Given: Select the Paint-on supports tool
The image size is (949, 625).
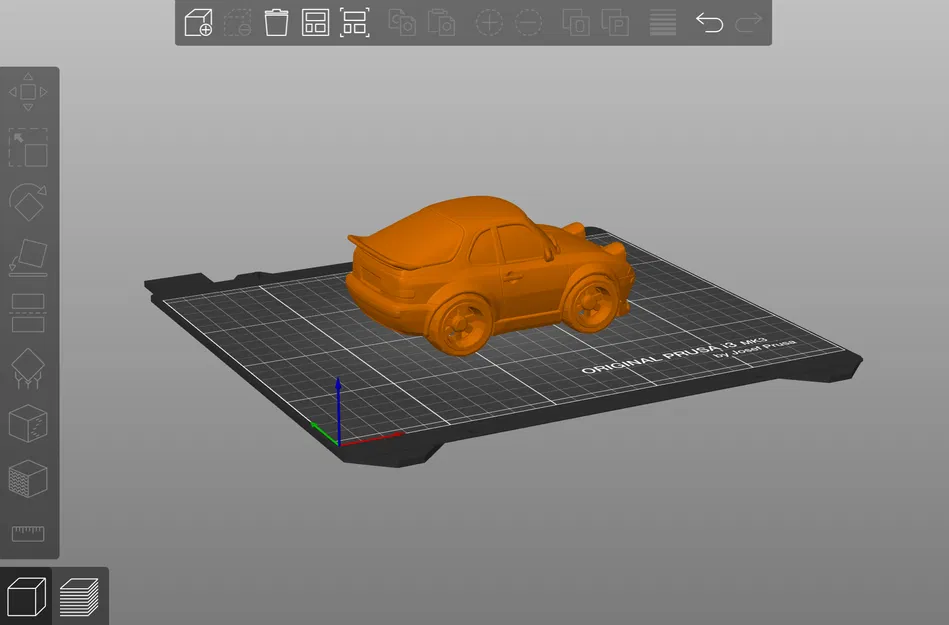Looking at the screenshot, I should tap(28, 368).
